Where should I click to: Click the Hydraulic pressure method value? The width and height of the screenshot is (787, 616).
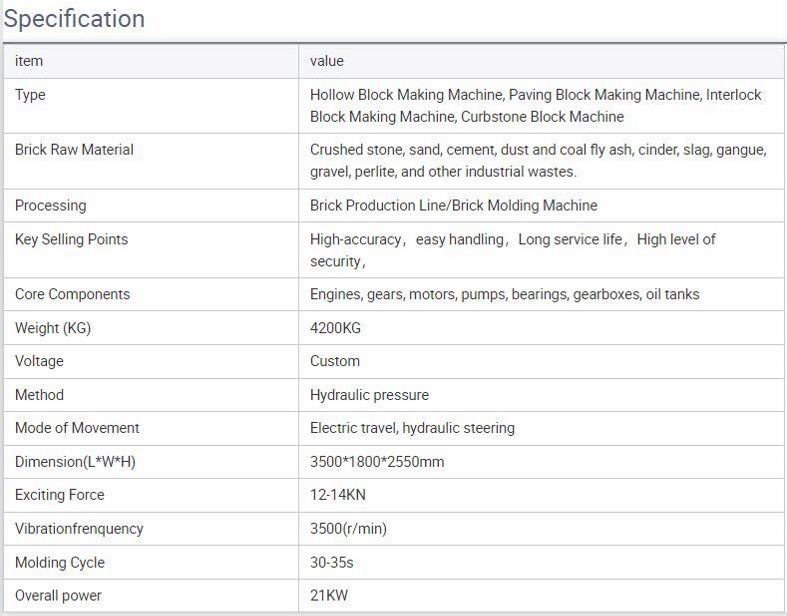tap(369, 395)
